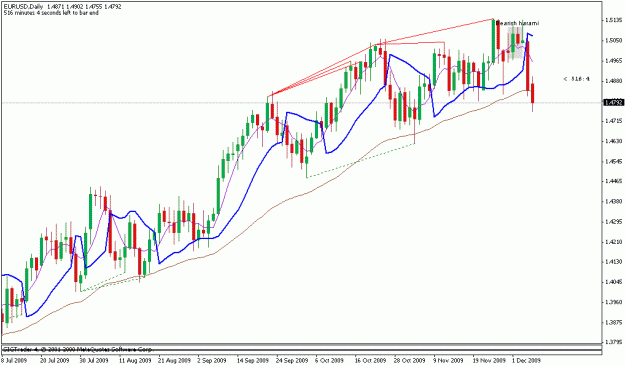Click the 1.4545 price axis label
Image resolution: width=625 pixels, height=365 pixels.
coord(614,161)
